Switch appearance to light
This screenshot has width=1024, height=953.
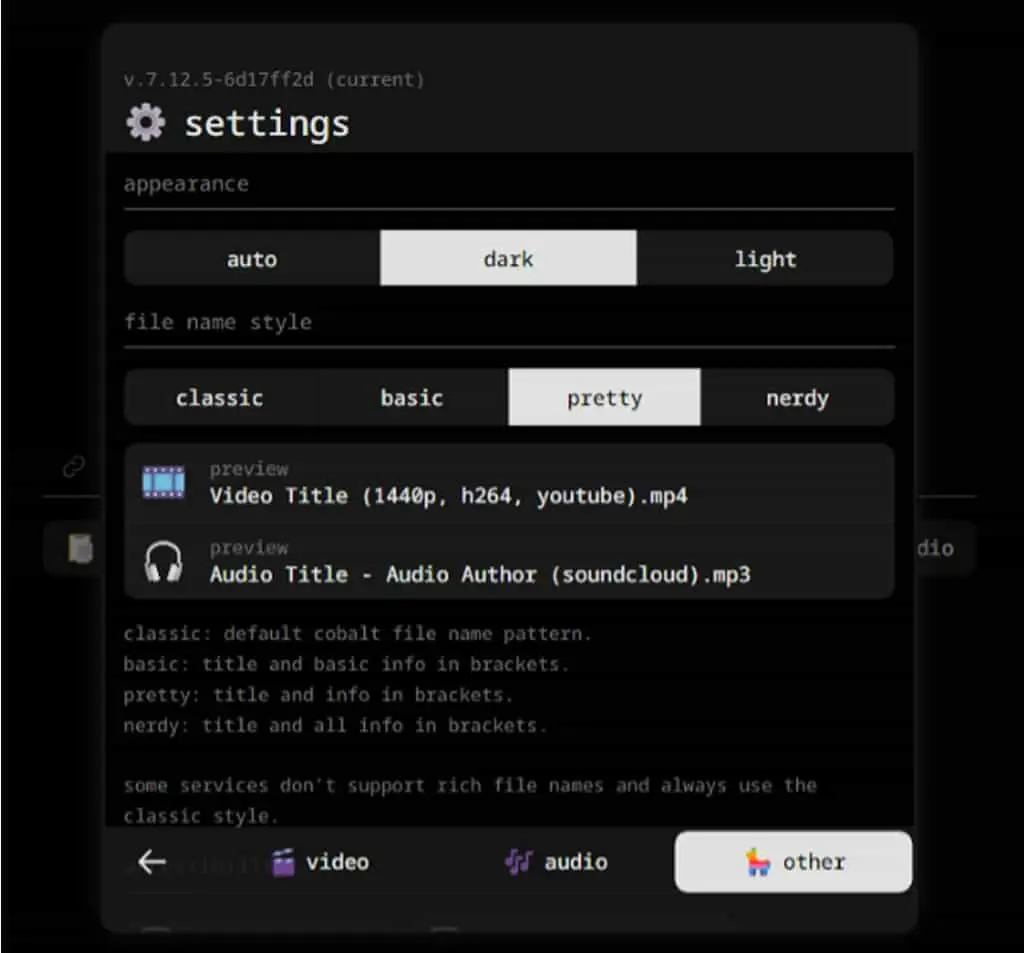(765, 258)
